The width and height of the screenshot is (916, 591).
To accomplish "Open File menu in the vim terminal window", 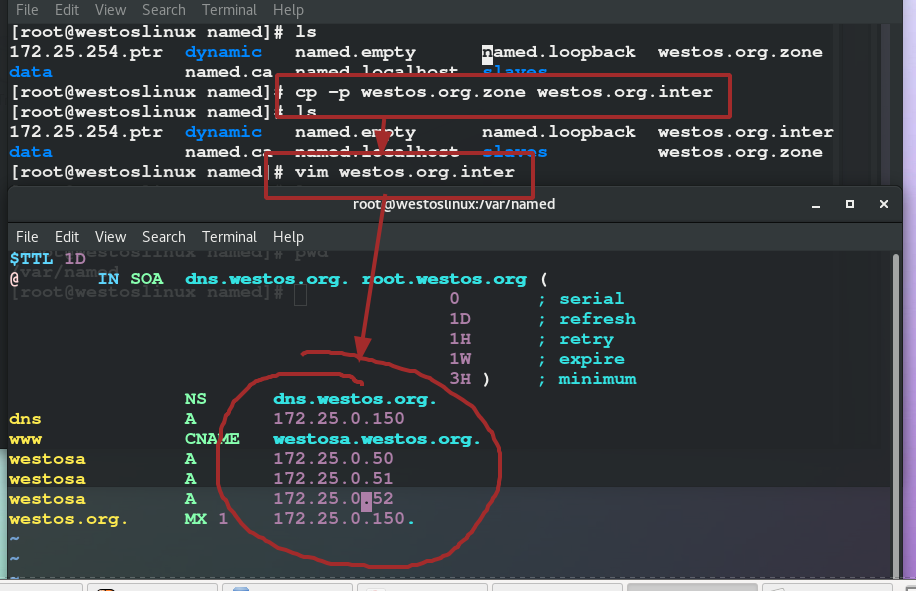I will [x=27, y=237].
